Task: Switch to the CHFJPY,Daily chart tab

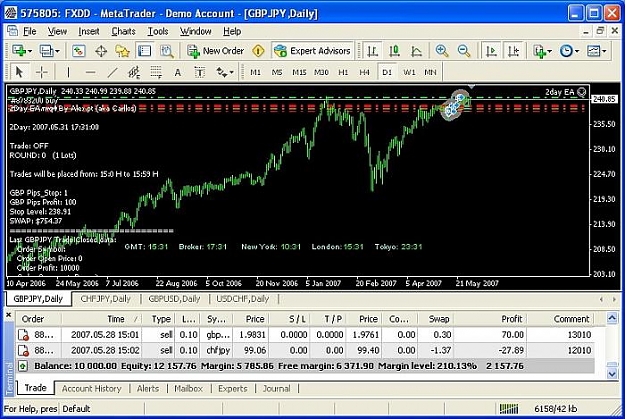Action: 106,299
